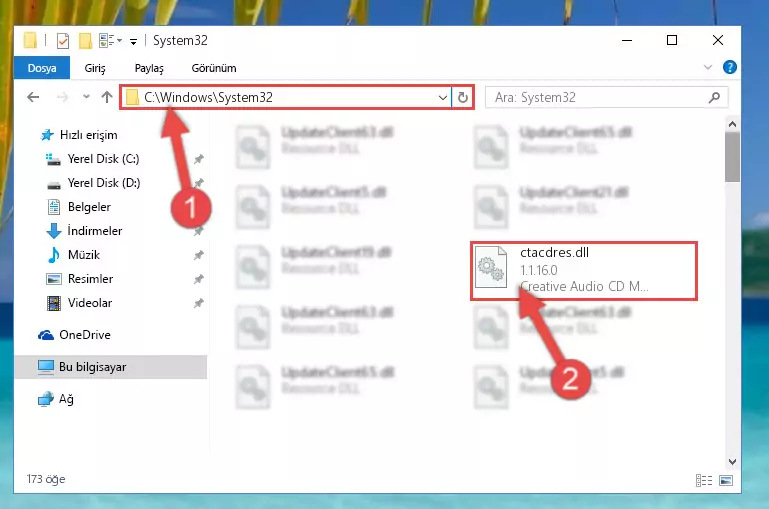This screenshot has width=769, height=509.
Task: Switch to large icons view in status bar
Action: click(726, 480)
